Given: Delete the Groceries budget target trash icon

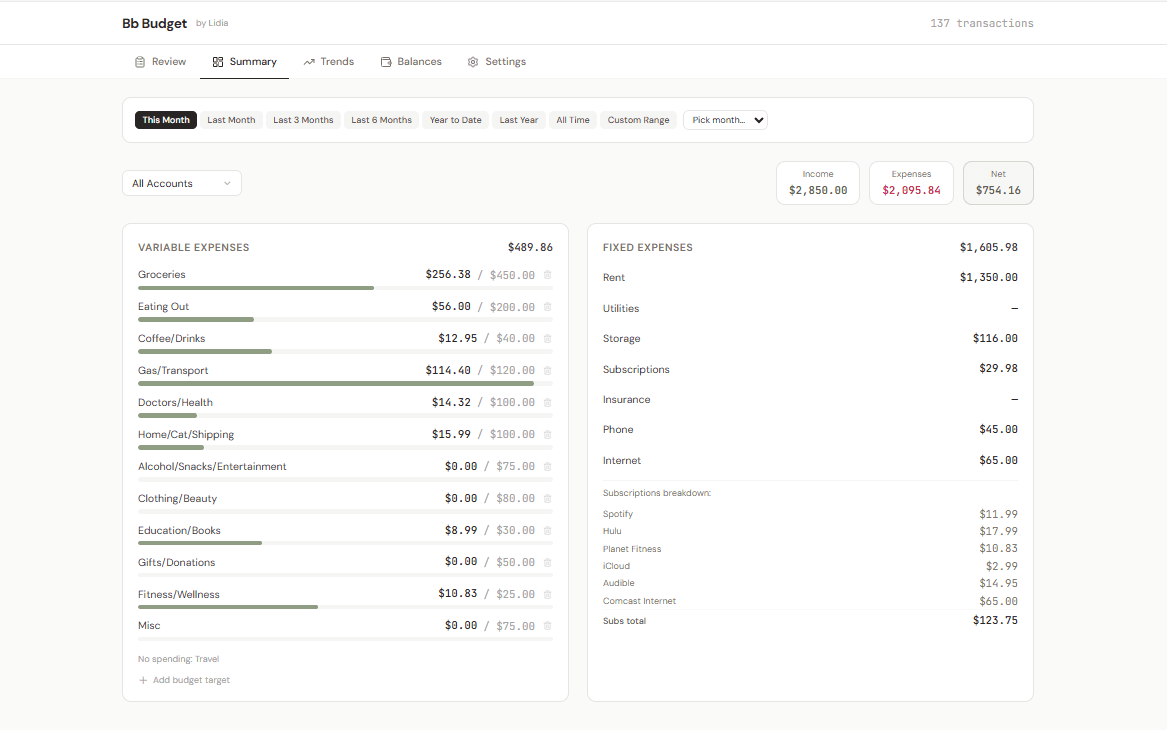Looking at the screenshot, I should click(x=547, y=275).
